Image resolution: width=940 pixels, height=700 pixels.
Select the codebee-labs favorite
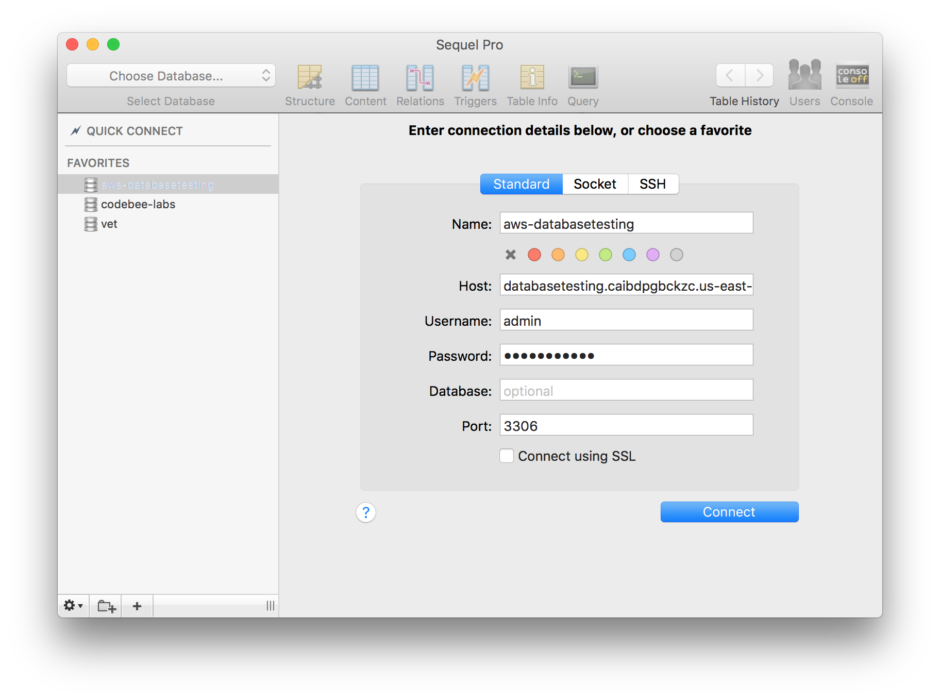click(168, 204)
